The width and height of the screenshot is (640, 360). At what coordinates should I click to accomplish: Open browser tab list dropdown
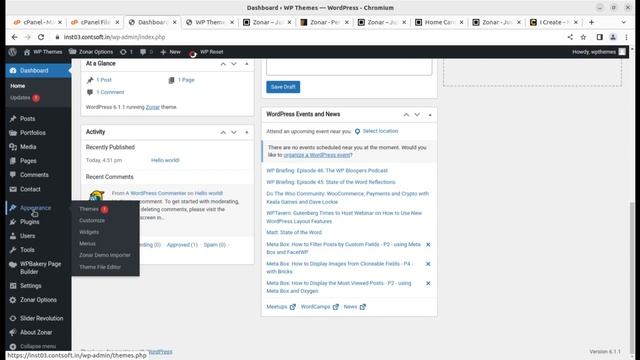[x=623, y=22]
